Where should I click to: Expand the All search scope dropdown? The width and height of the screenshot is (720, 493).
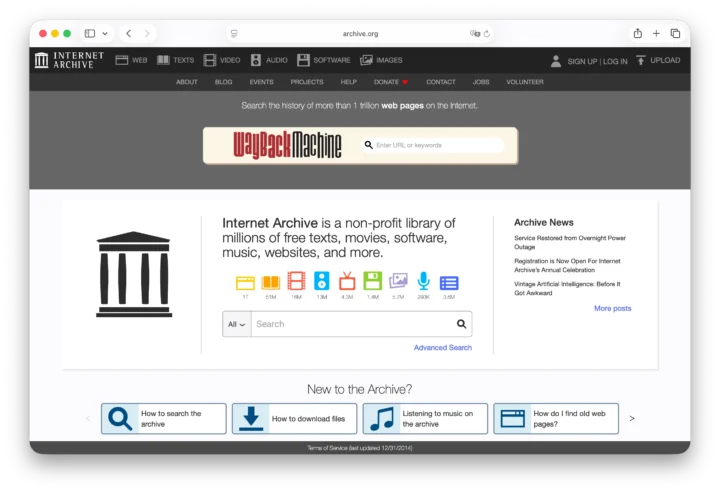coord(237,324)
